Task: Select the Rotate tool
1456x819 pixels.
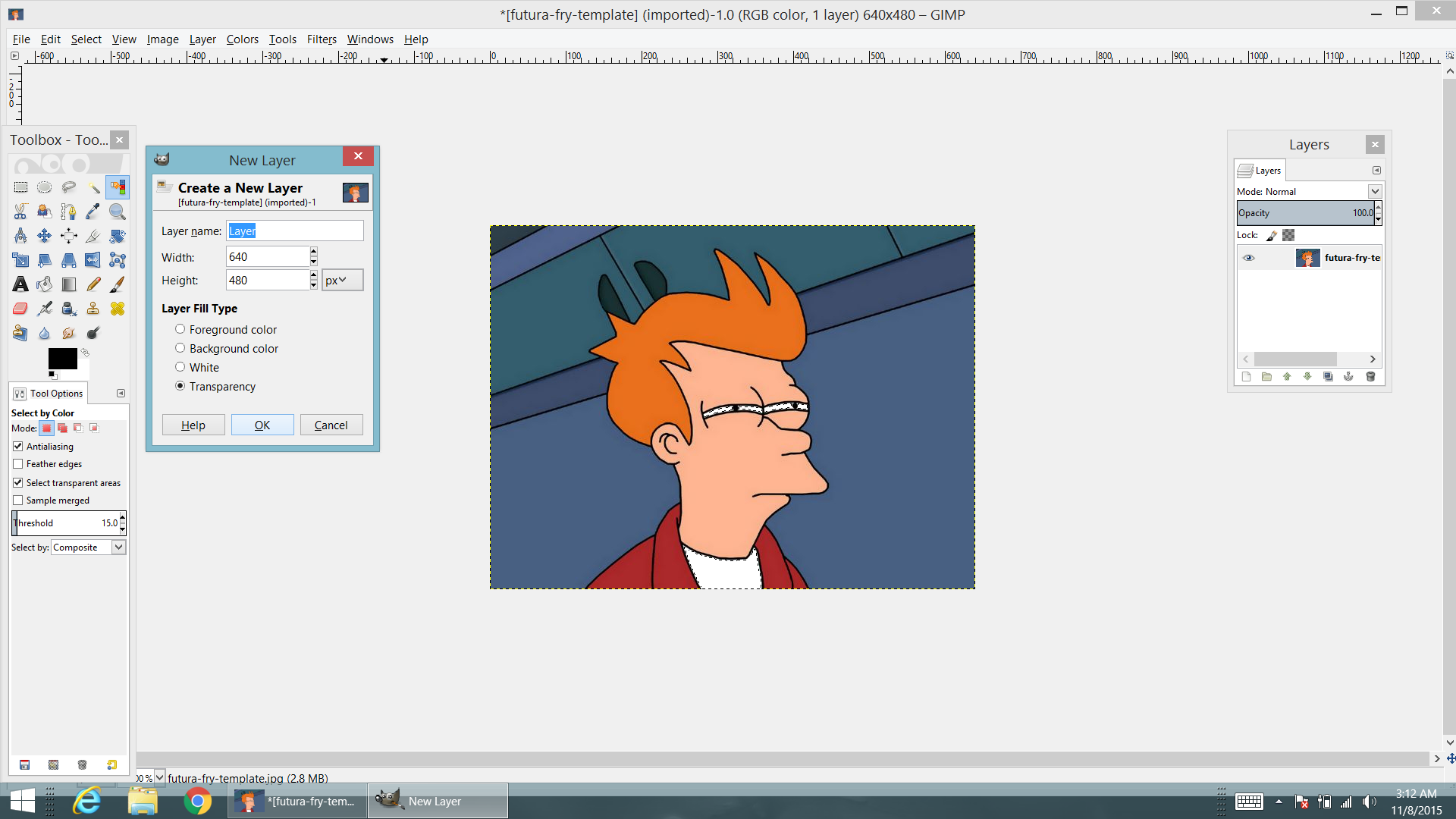Action: click(x=118, y=236)
